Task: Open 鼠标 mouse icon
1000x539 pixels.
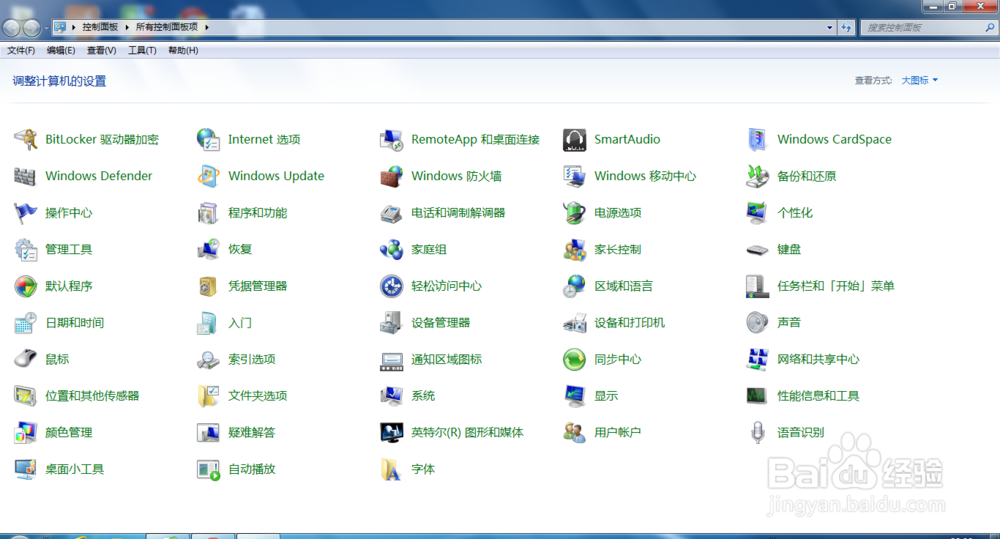Action: click(x=26, y=359)
